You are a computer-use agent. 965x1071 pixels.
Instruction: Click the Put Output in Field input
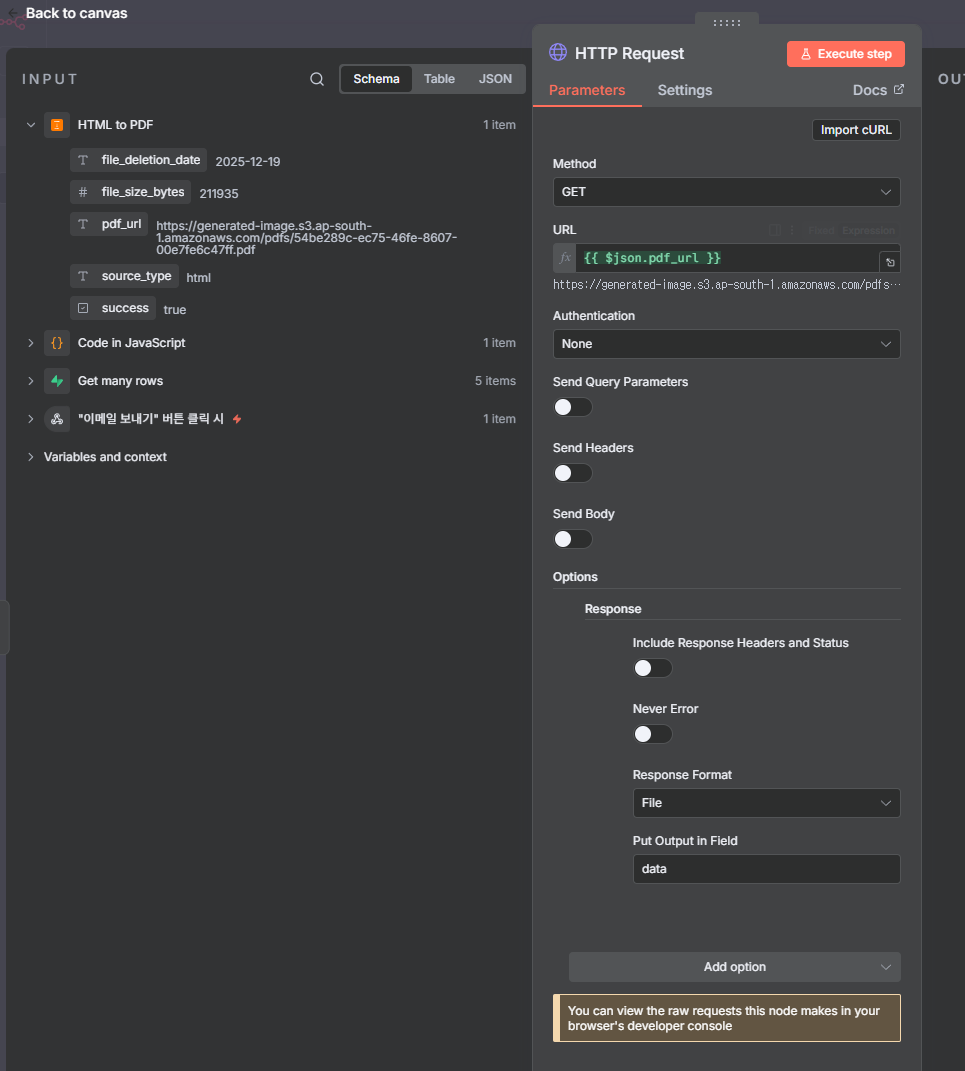[766, 869]
